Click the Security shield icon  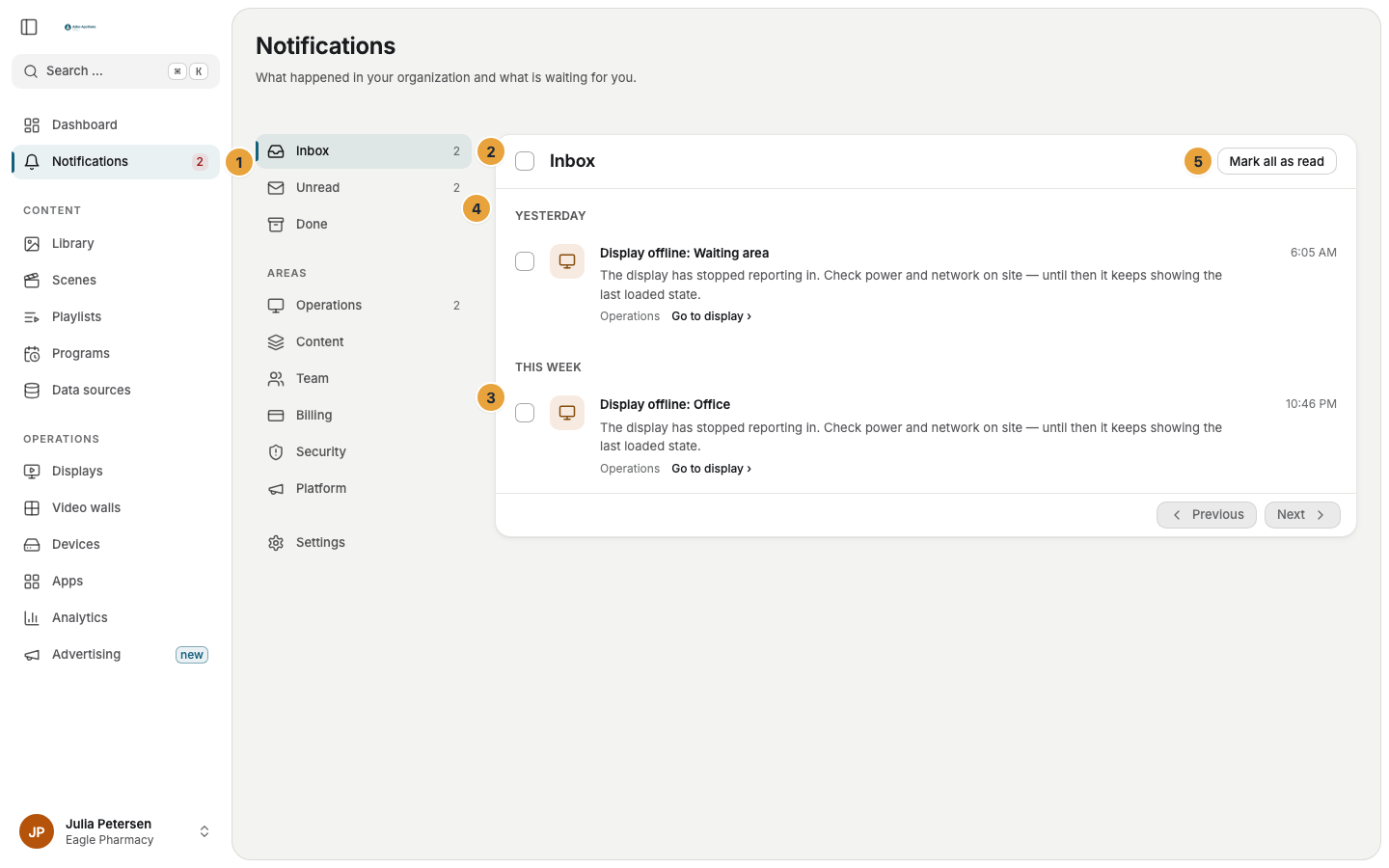point(276,452)
